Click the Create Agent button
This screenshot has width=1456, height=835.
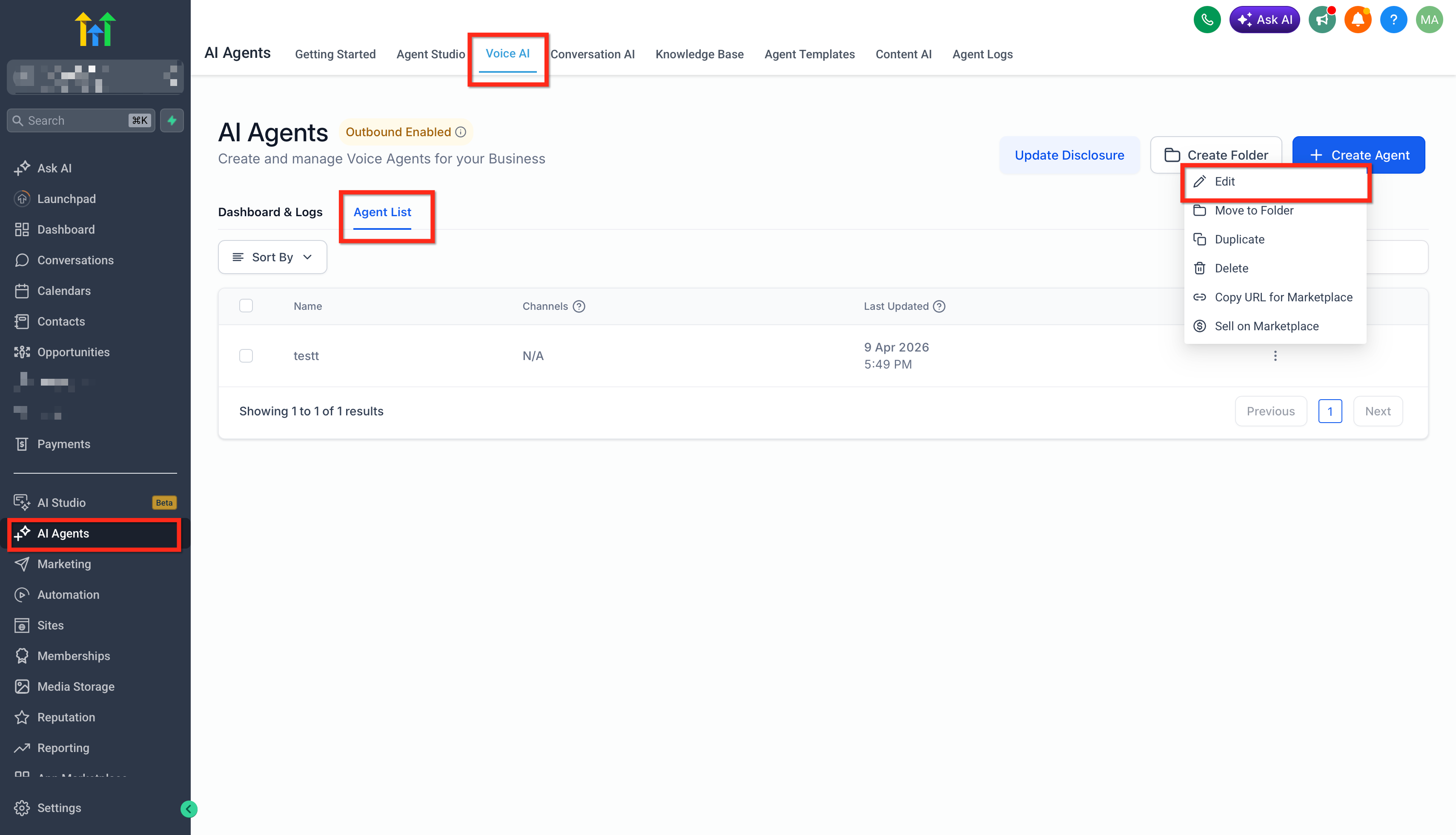tap(1359, 155)
